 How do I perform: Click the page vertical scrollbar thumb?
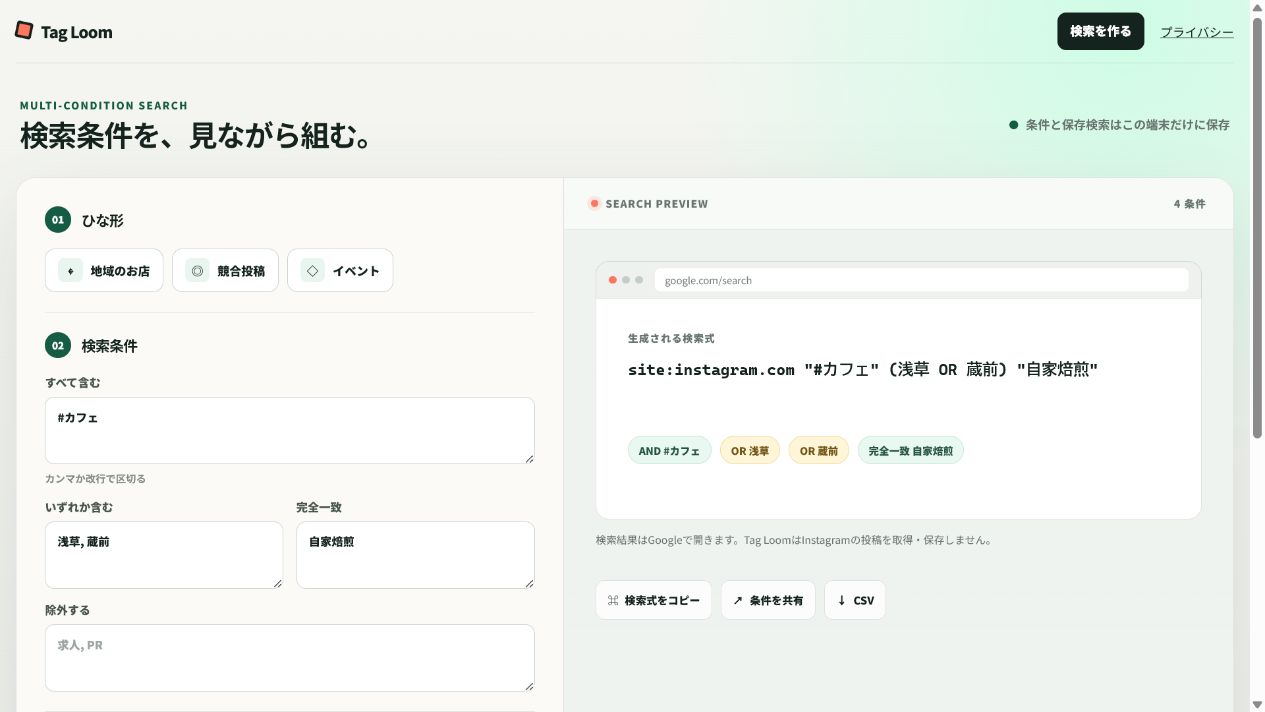(1257, 226)
